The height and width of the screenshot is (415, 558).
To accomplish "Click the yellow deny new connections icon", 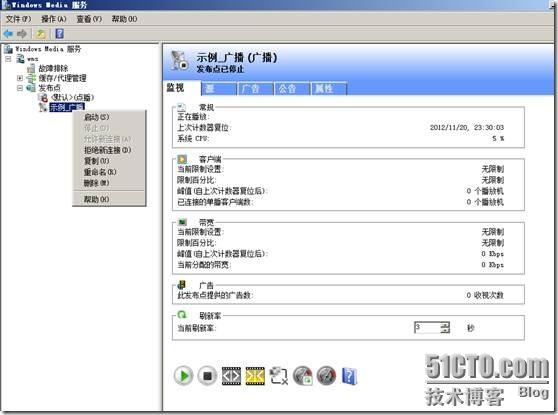I will pos(255,376).
